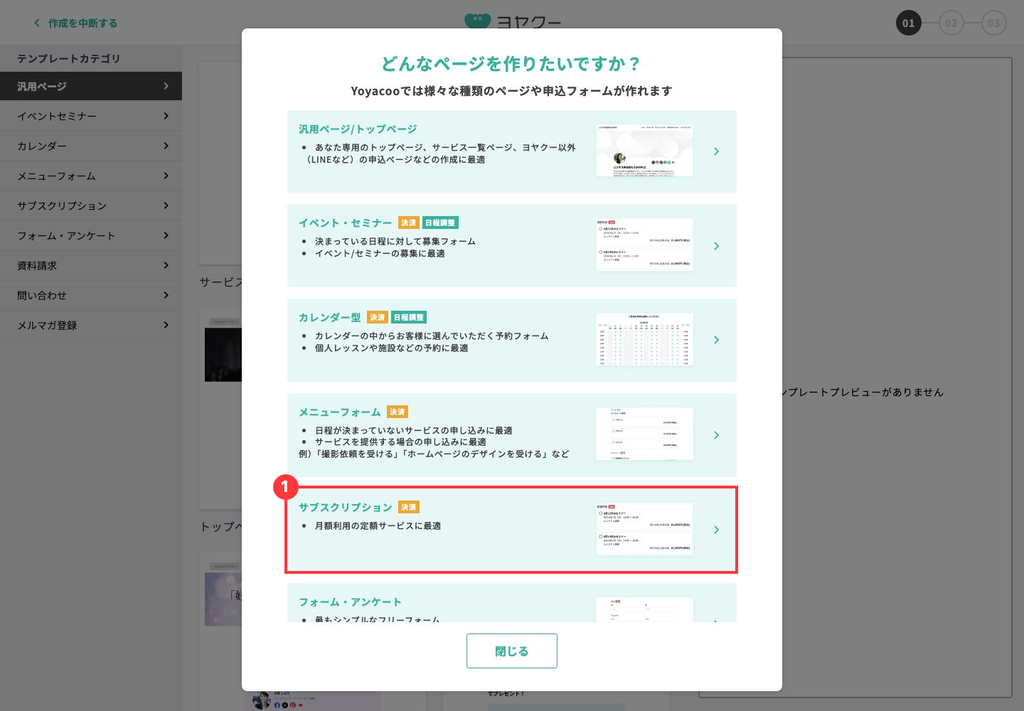Click 汎用ページ preview thumbnail
Screen dimensions: 1024x711
645,150
